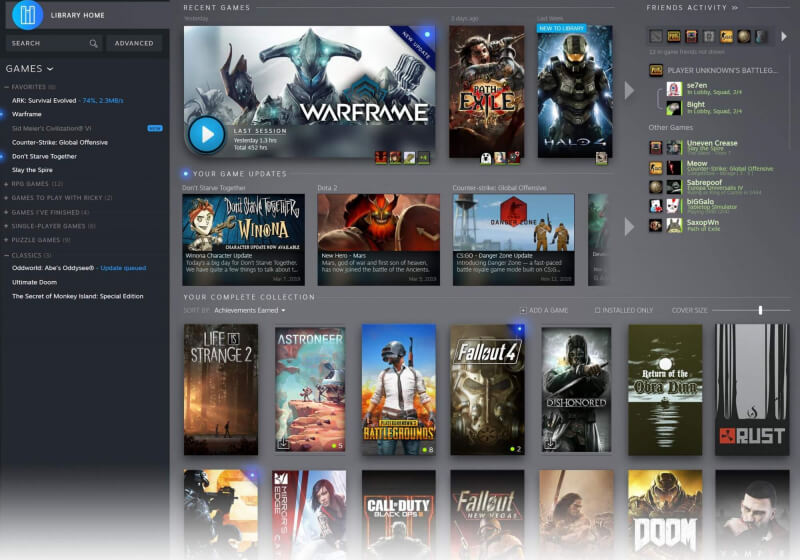Screen dimensions: 800x560
Task: Click Add a Game link
Action: (x=548, y=310)
